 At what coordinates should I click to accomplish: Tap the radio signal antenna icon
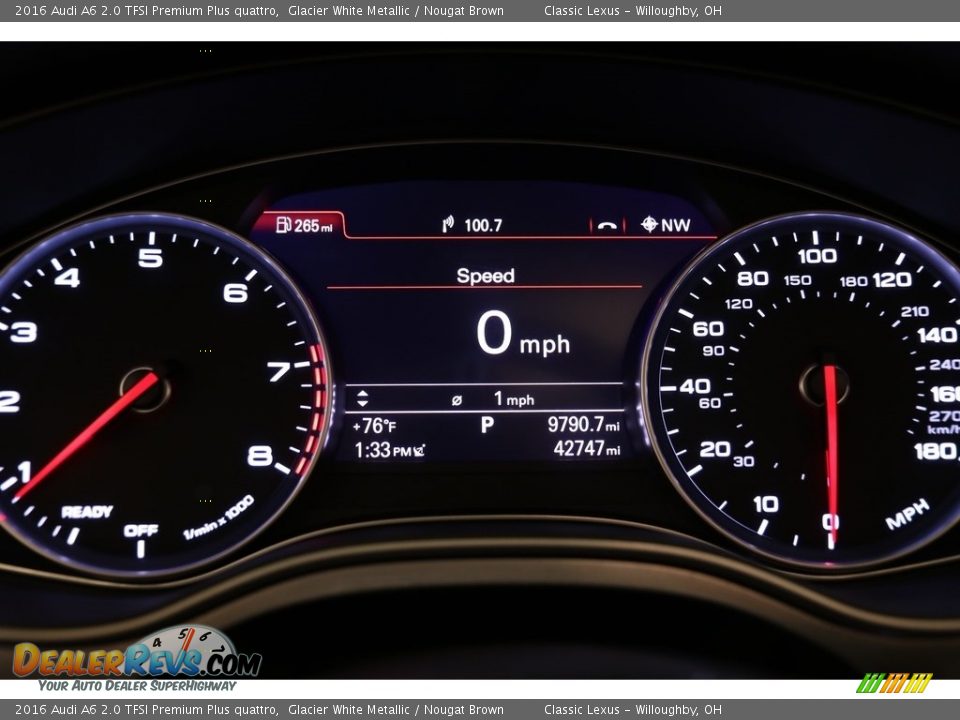(x=448, y=225)
